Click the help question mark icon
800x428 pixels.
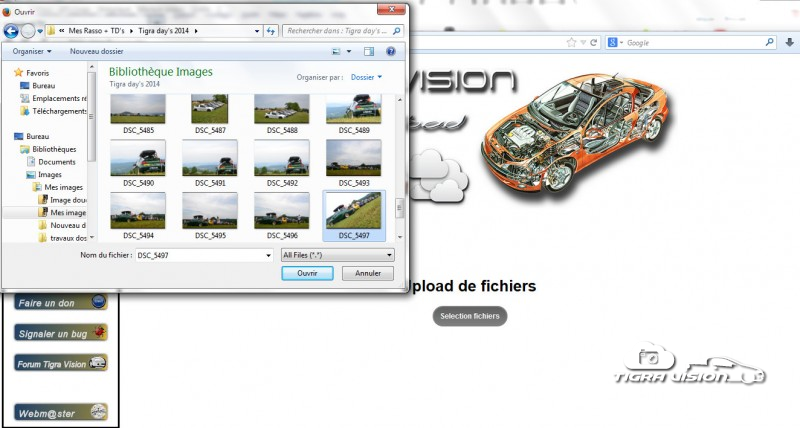pos(390,51)
